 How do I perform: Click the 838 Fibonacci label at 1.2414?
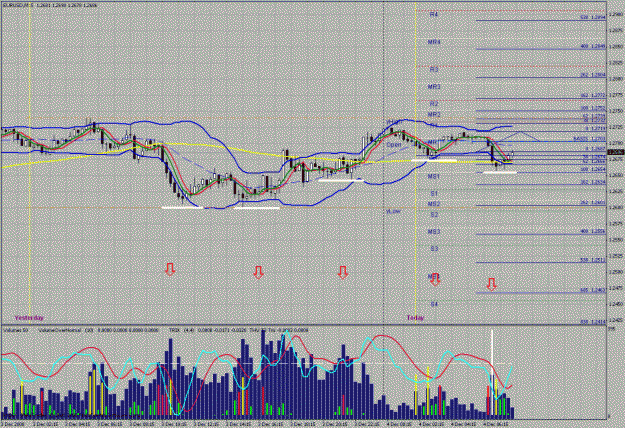(x=593, y=321)
